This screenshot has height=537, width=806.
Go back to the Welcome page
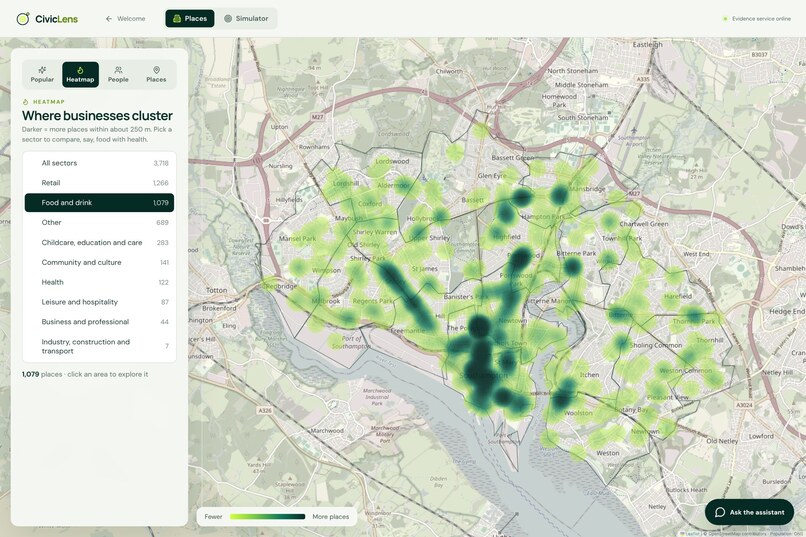click(125, 18)
